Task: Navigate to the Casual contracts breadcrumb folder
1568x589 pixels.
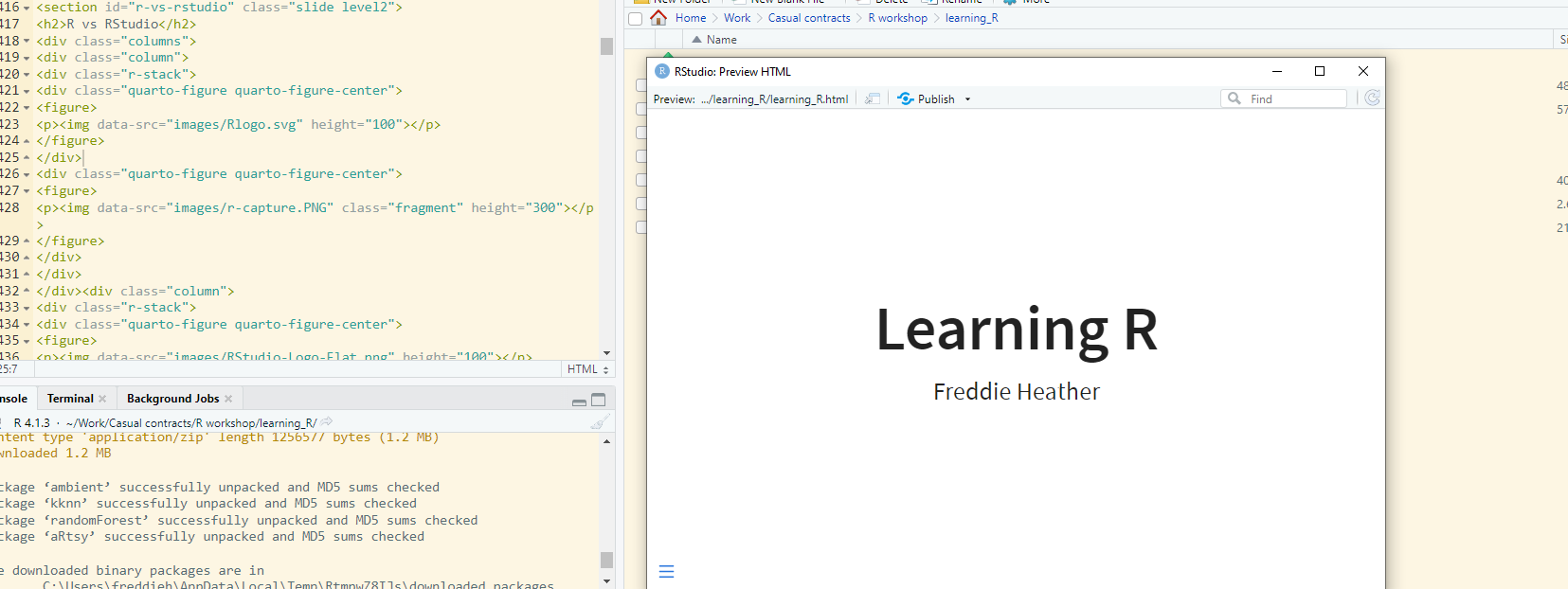Action: click(x=809, y=18)
